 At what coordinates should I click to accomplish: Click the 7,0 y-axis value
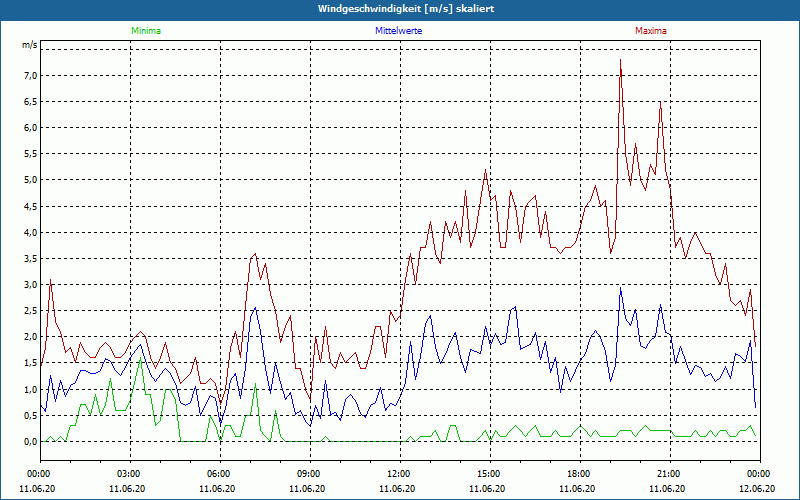tap(31, 76)
